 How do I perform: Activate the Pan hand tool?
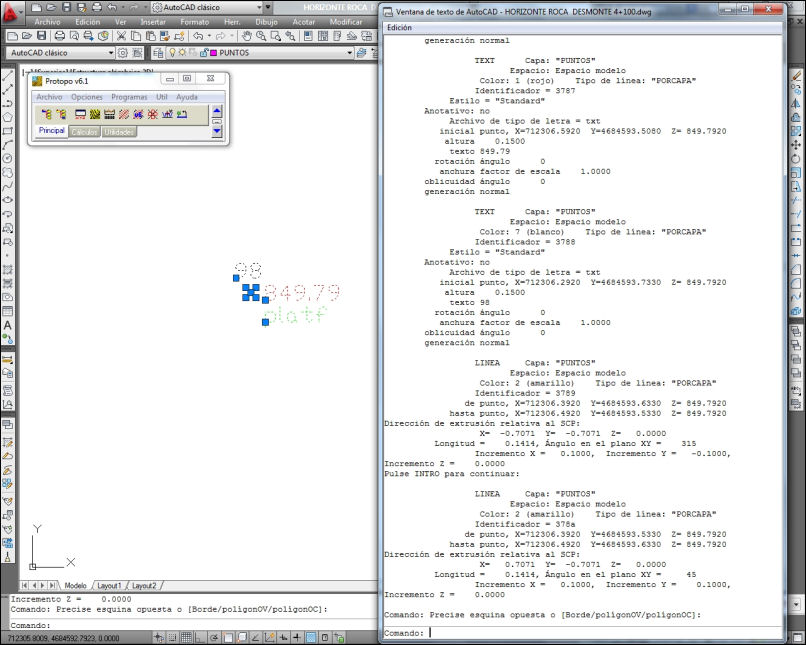(x=247, y=36)
